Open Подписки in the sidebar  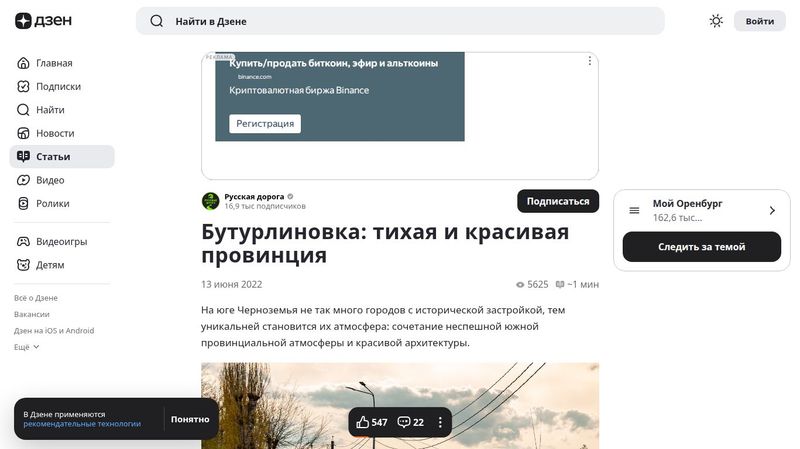[58, 86]
